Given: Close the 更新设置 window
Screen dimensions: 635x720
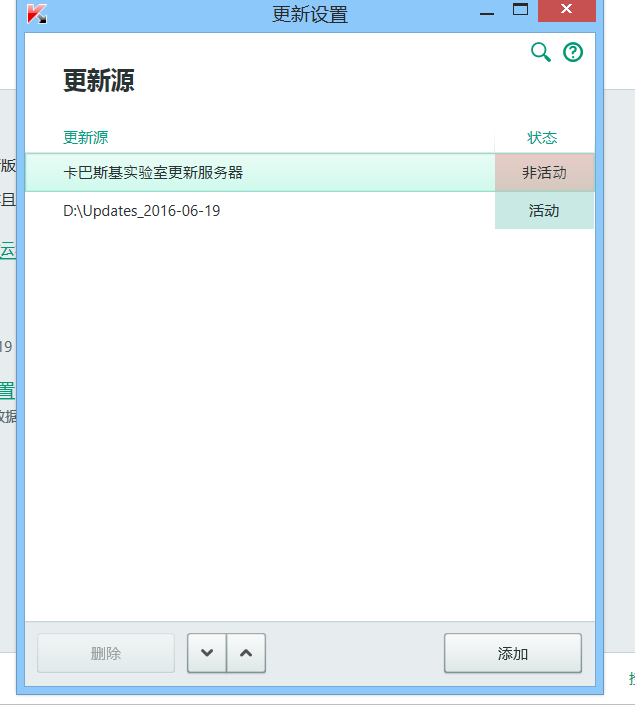Looking at the screenshot, I should pyautogui.click(x=567, y=10).
